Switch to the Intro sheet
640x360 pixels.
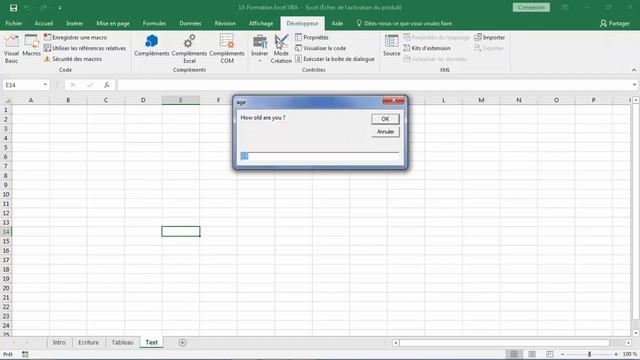(59, 342)
